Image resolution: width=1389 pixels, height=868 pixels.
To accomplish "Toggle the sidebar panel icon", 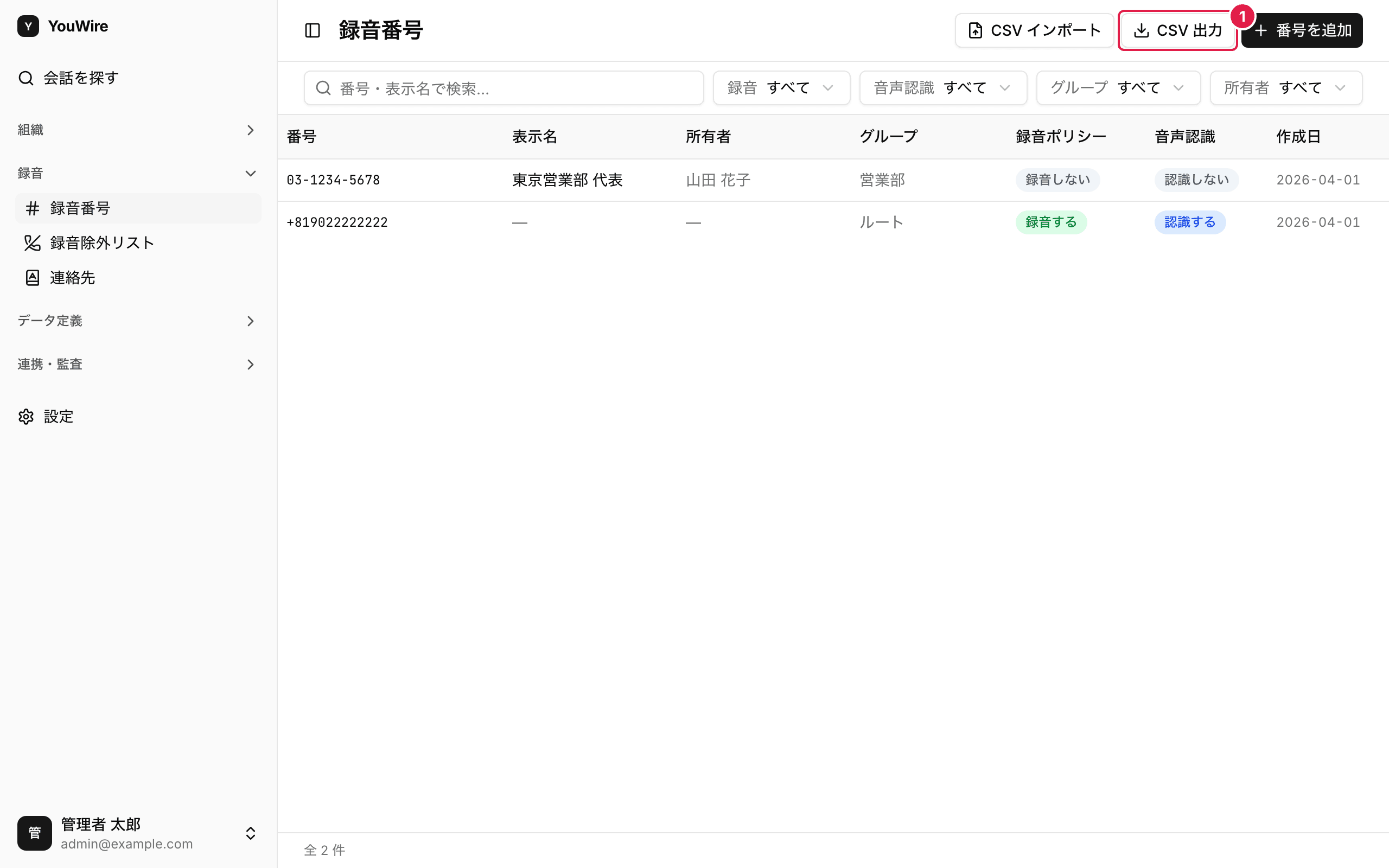I will coord(312,30).
